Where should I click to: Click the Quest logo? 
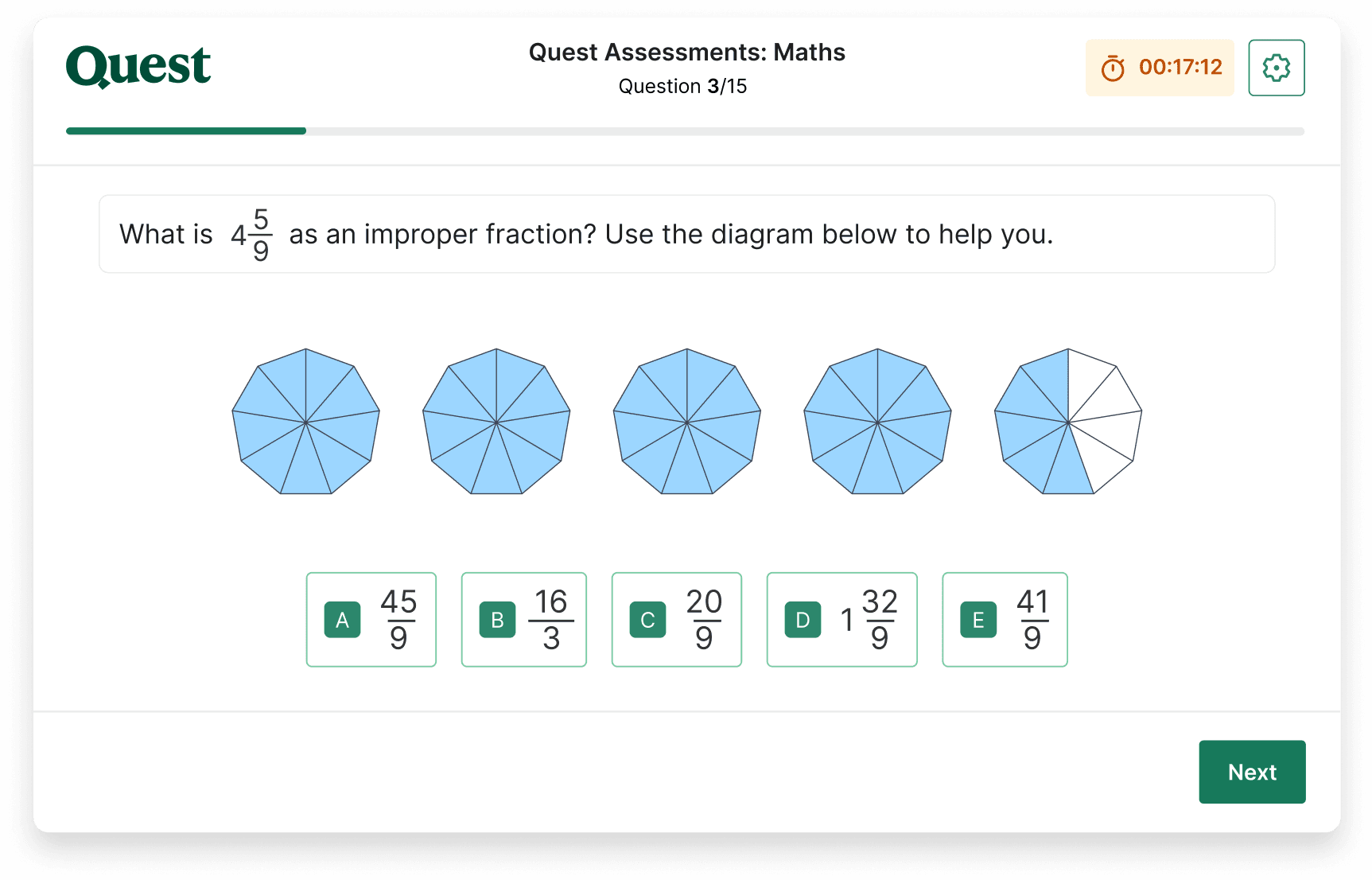137,66
